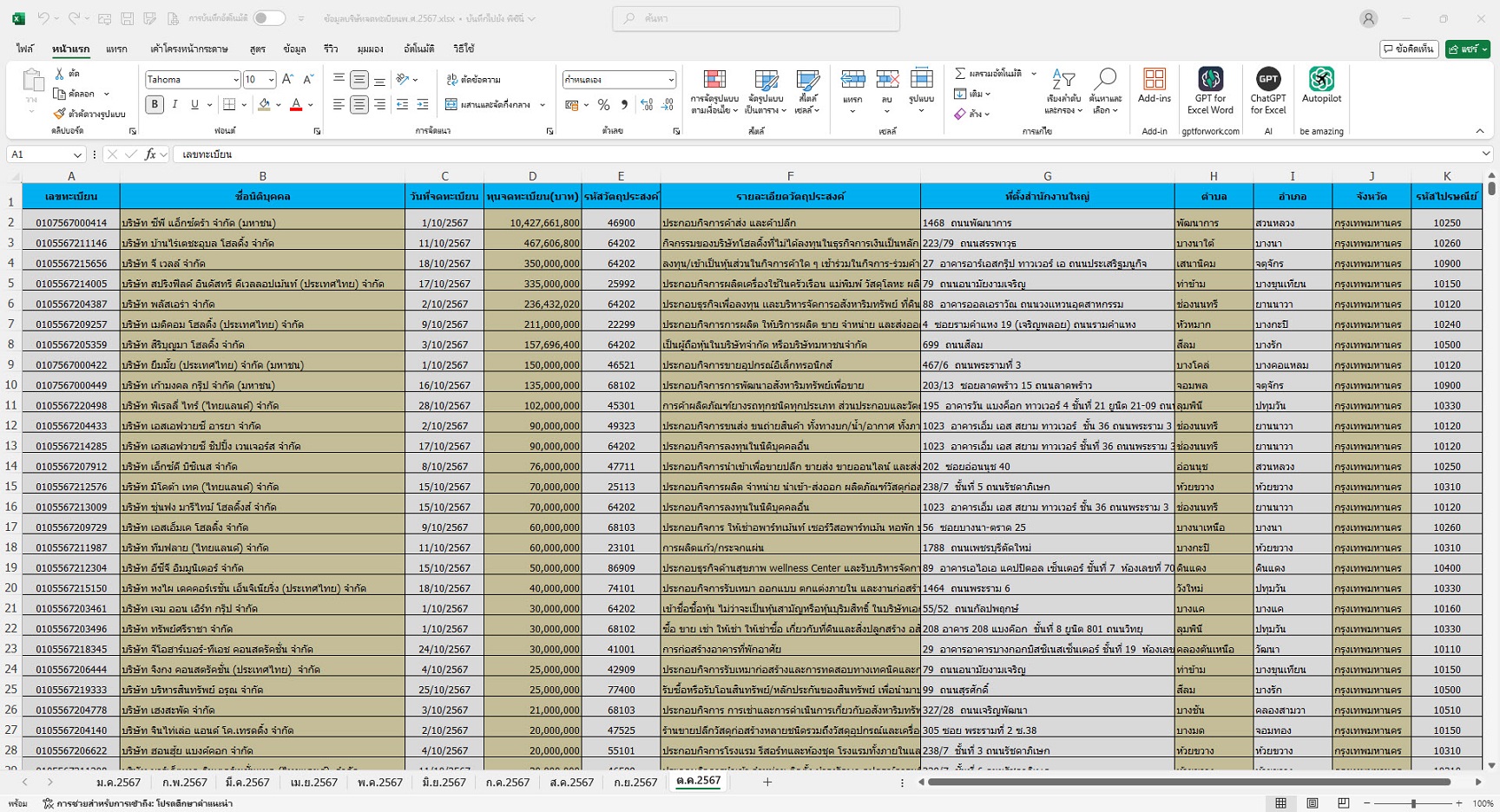1500x812 pixels.
Task: Open the Merge & Center dropdown arrow
Action: point(543,105)
